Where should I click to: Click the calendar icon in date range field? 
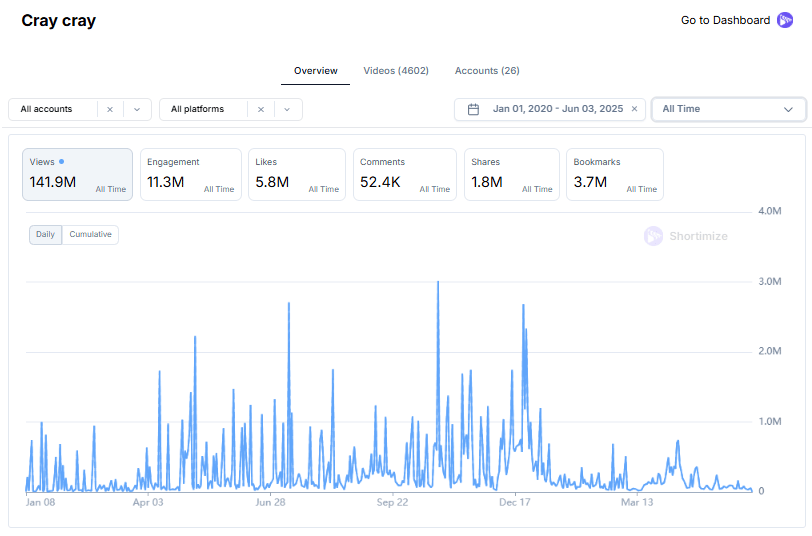pyautogui.click(x=473, y=109)
